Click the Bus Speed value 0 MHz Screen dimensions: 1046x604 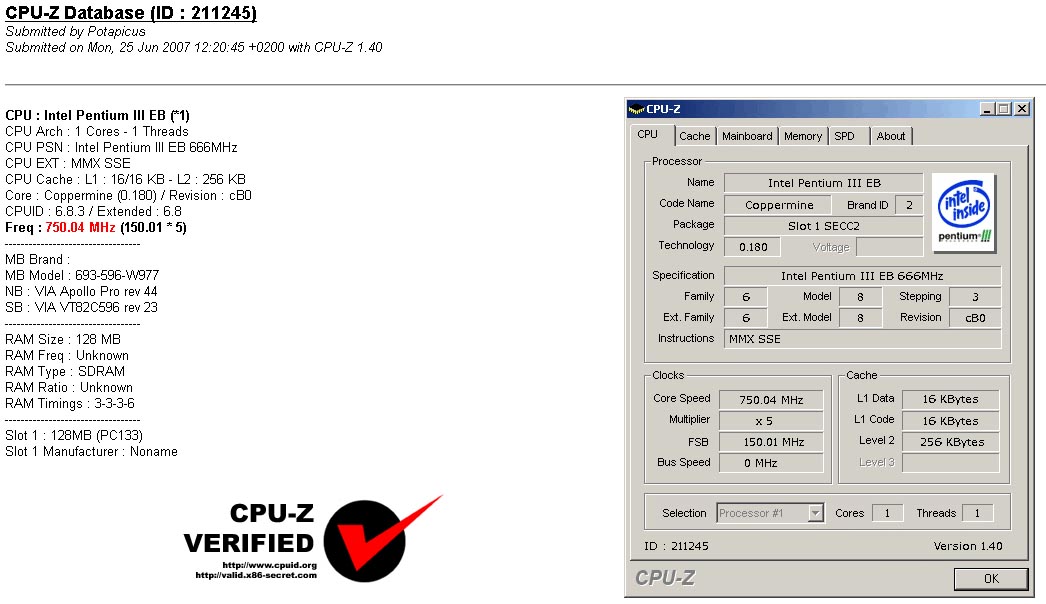click(x=771, y=463)
